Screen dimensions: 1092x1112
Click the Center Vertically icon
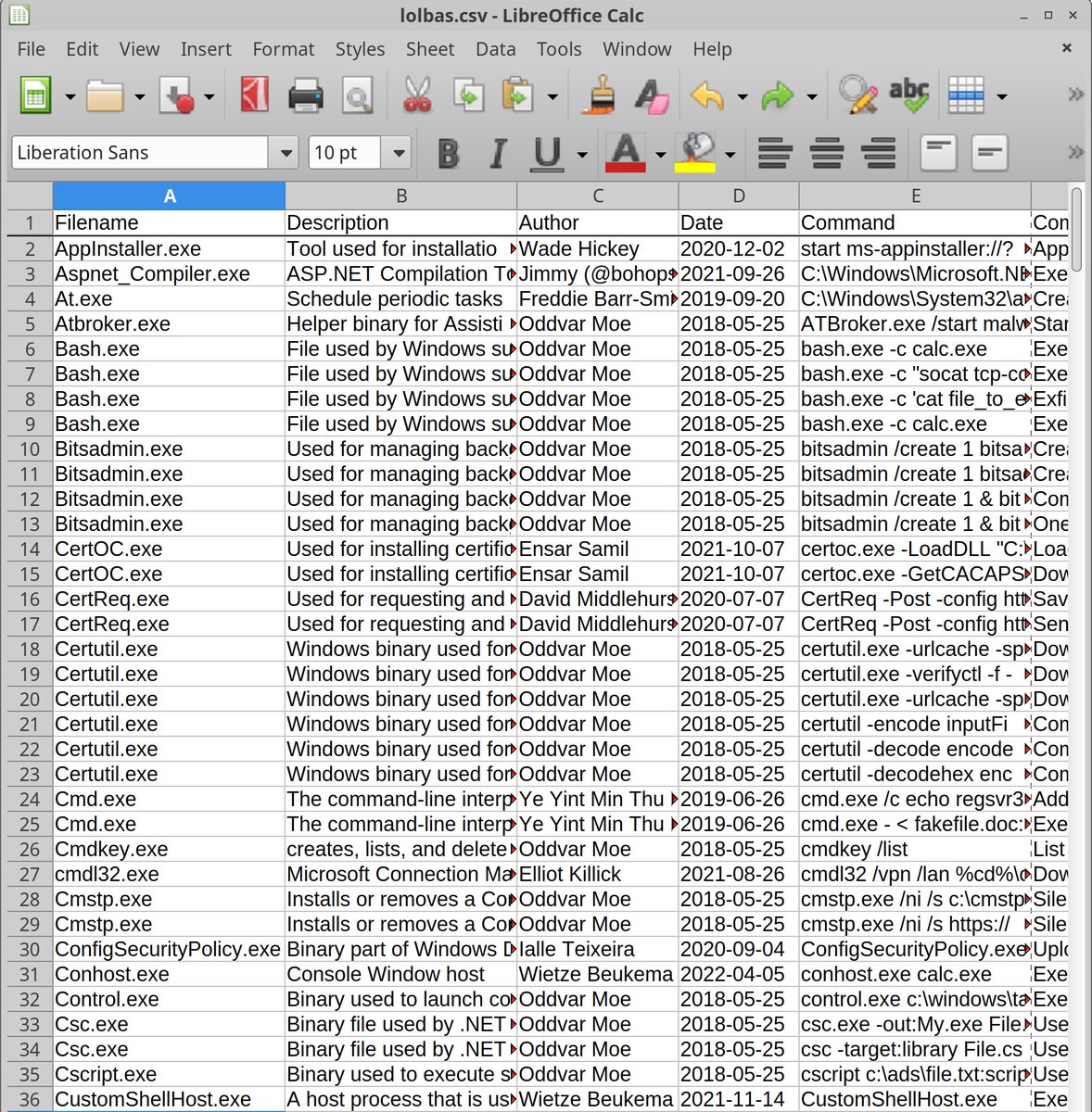(990, 153)
